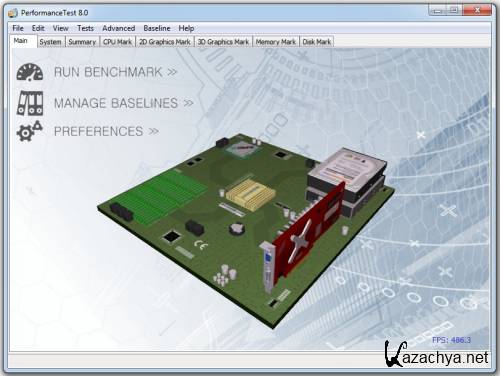Image resolution: width=500 pixels, height=376 pixels.
Task: Open the Advanced menu
Action: 119,28
